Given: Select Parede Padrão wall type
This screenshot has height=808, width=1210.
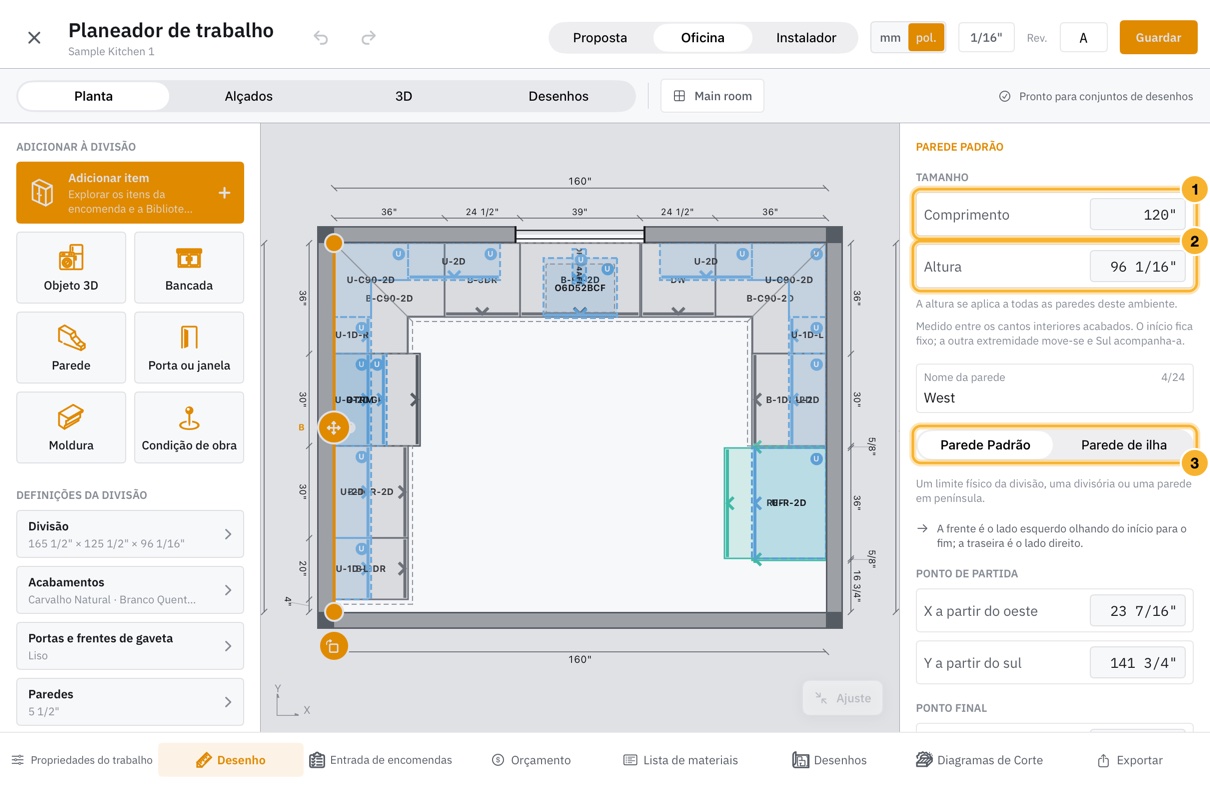Looking at the screenshot, I should coord(985,445).
